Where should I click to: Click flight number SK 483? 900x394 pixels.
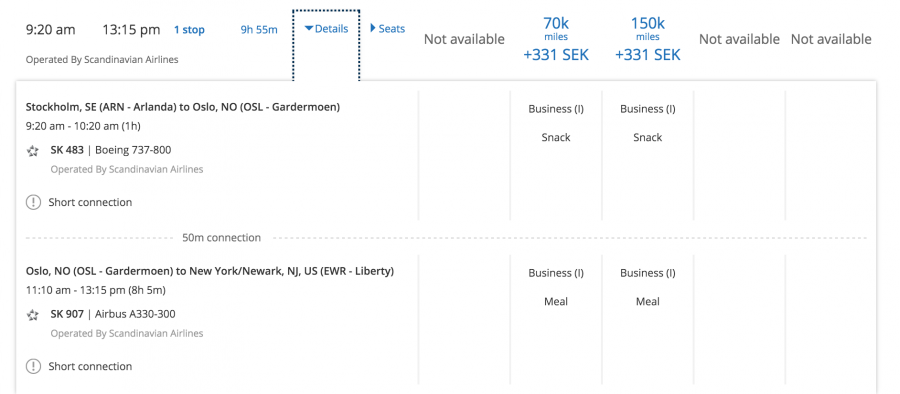coord(67,150)
